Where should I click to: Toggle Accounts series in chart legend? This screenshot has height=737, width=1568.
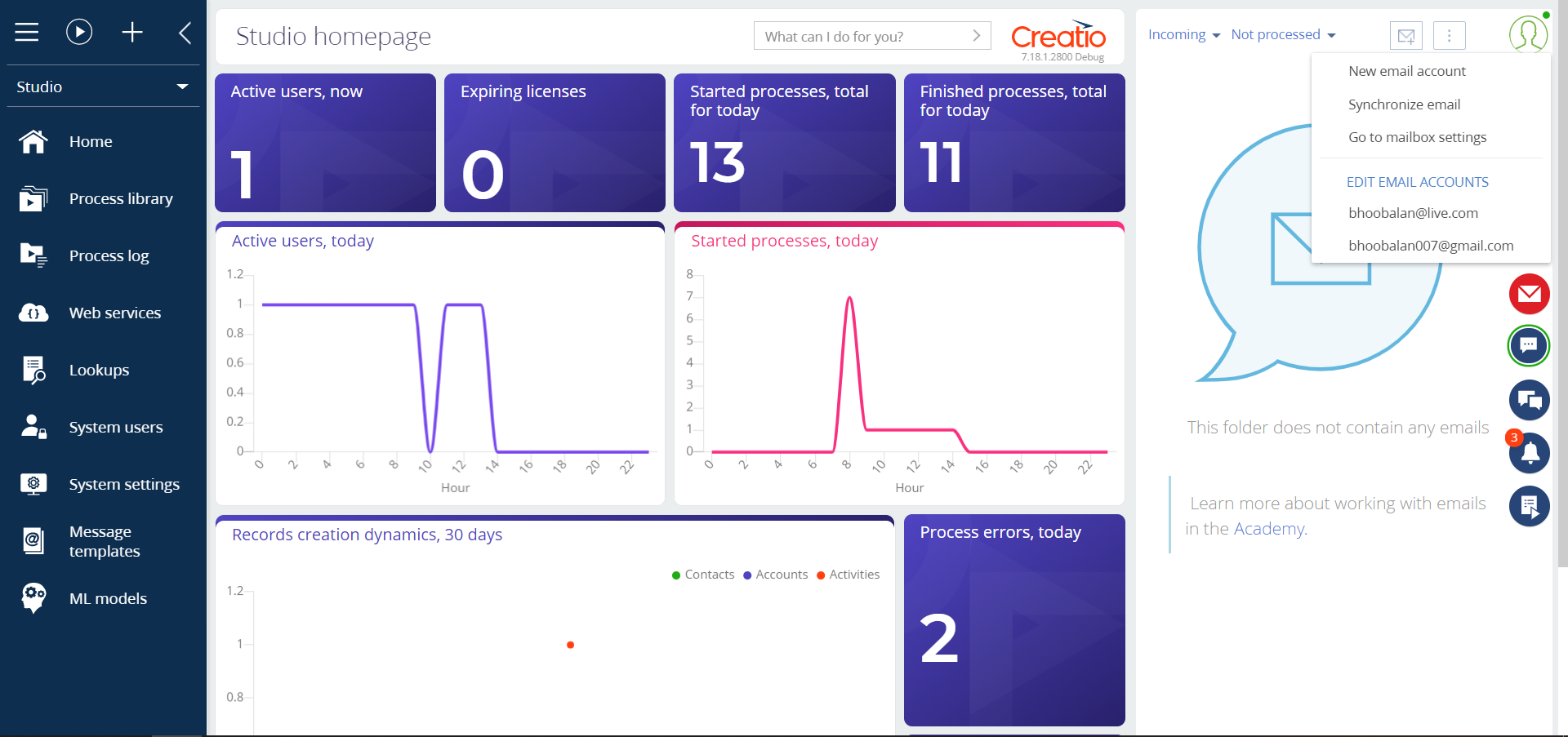776,575
